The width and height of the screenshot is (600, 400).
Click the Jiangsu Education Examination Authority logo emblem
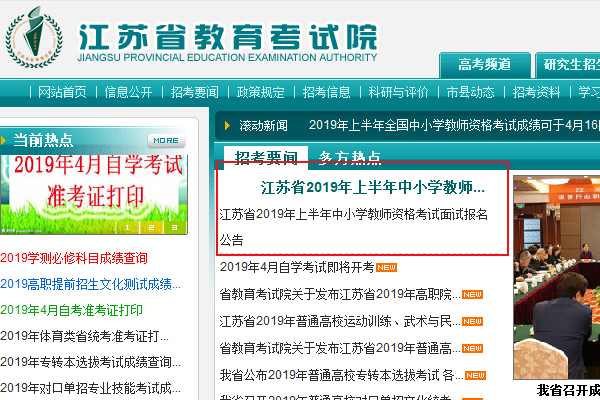[34, 37]
